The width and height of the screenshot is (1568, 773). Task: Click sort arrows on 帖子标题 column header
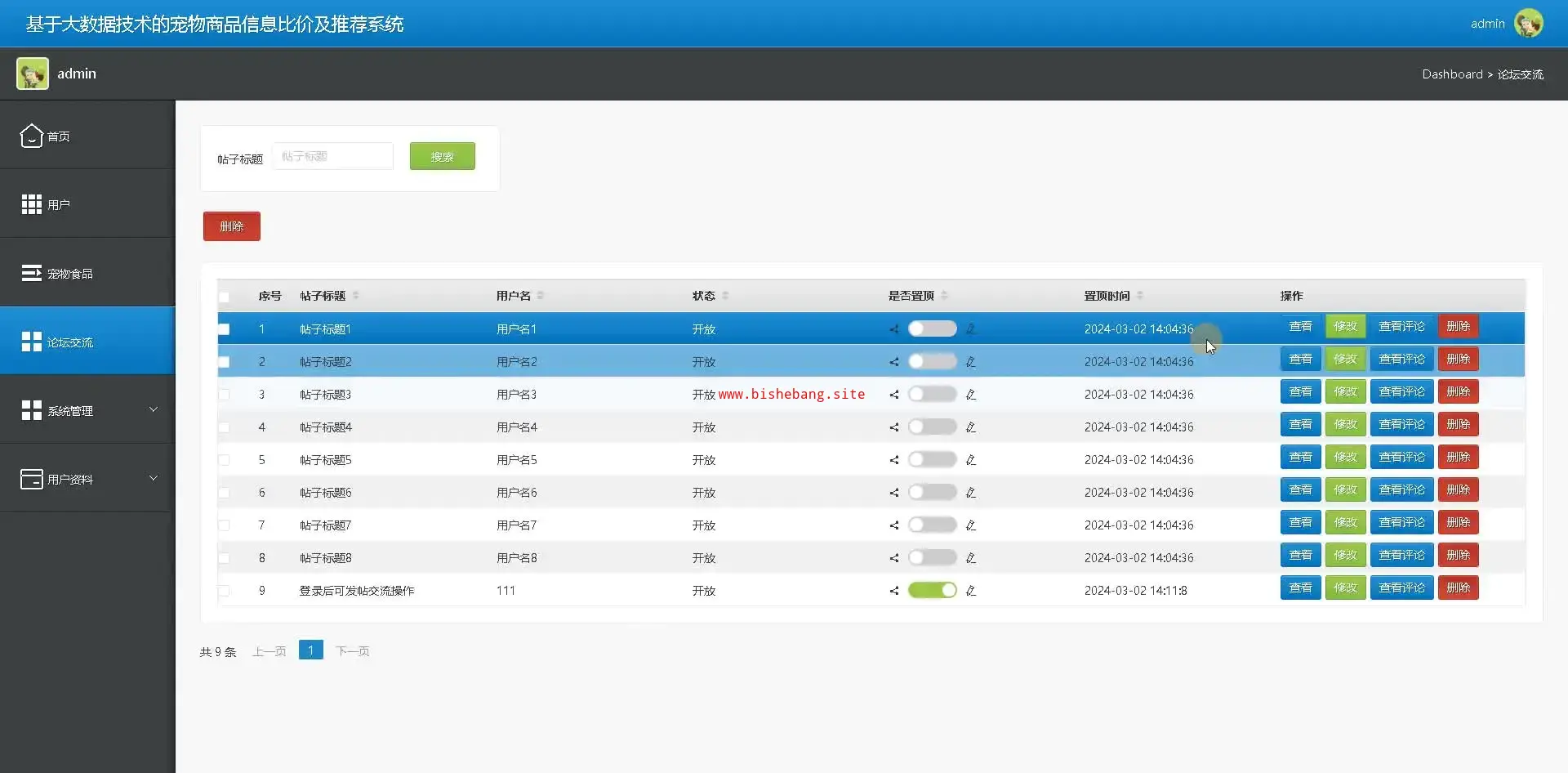pyautogui.click(x=356, y=296)
